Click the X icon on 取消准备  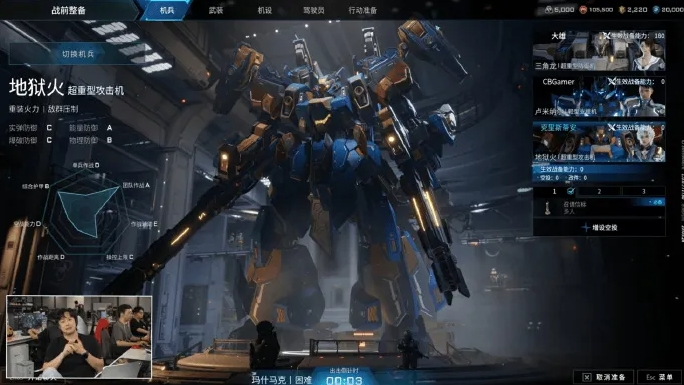[x=587, y=377]
